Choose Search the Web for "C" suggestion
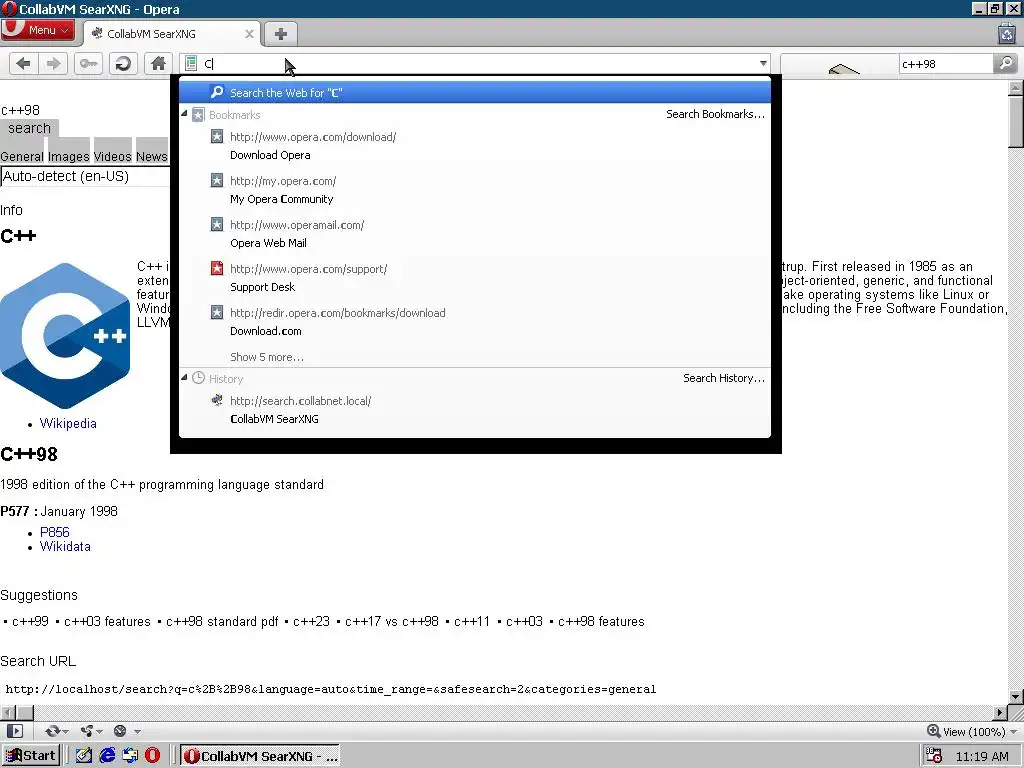The height and width of the screenshot is (768, 1024). coord(475,92)
